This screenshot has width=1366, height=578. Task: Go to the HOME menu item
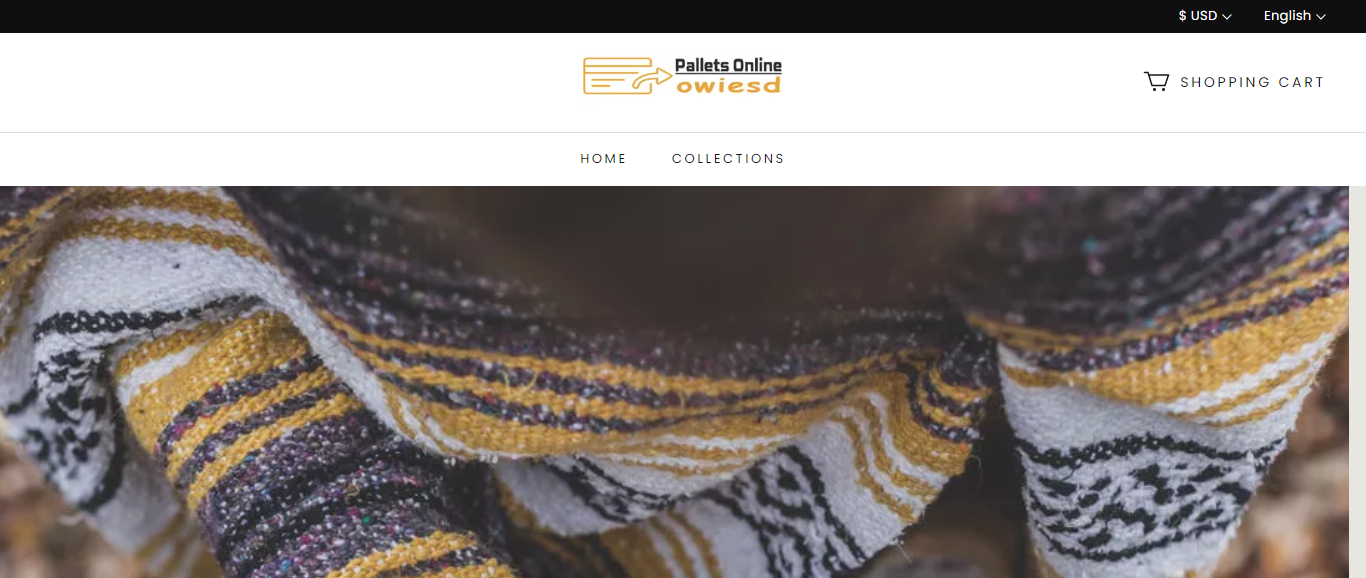tap(603, 159)
